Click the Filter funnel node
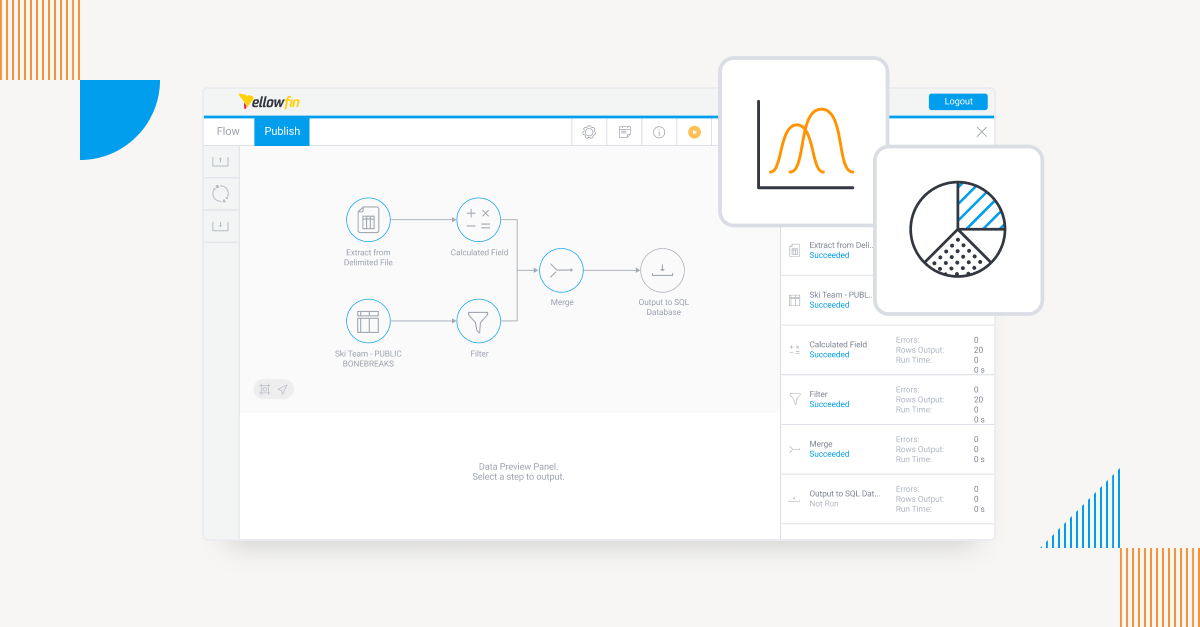The image size is (1200, 627). pos(478,321)
